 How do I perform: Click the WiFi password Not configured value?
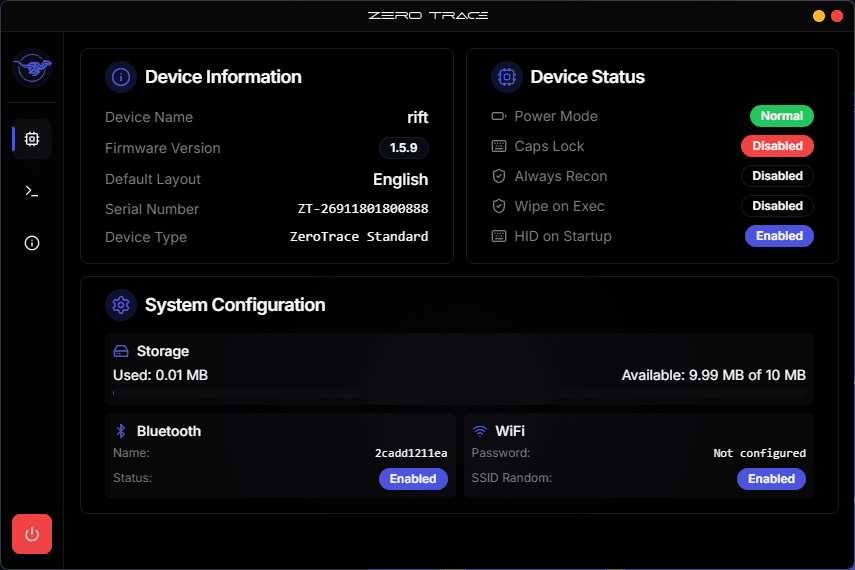pos(760,453)
